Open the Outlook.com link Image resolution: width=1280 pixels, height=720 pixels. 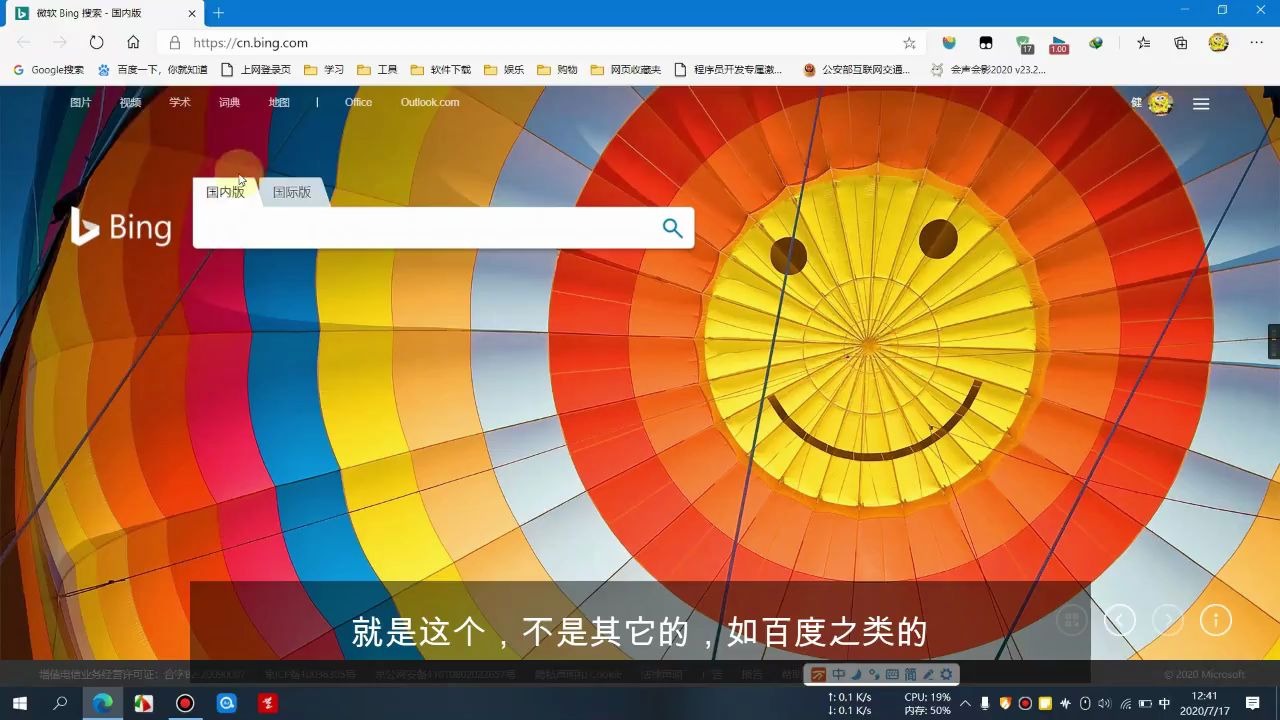tap(430, 101)
